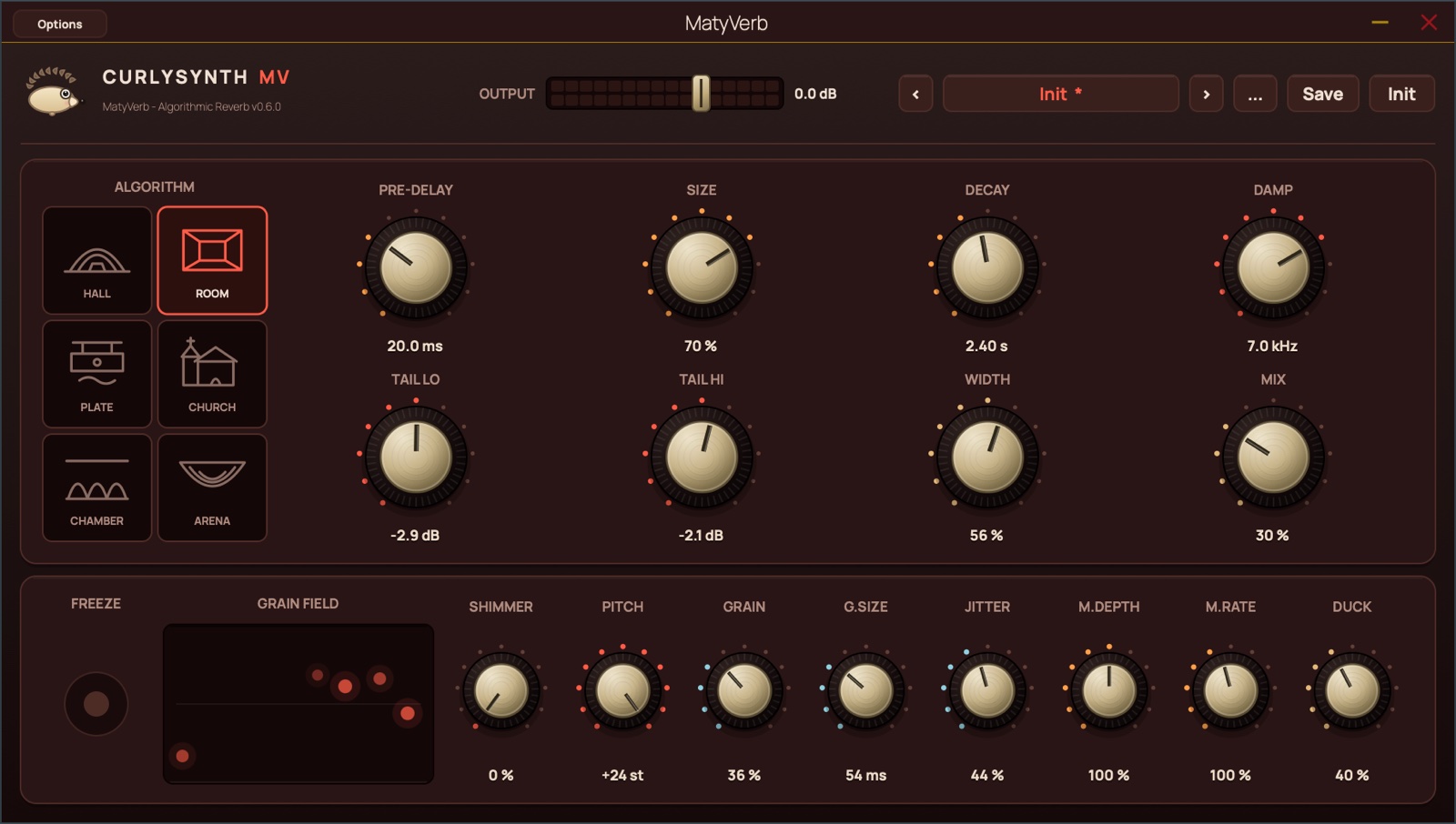Click the Grain knob
This screenshot has width=1456, height=824.
[744, 690]
